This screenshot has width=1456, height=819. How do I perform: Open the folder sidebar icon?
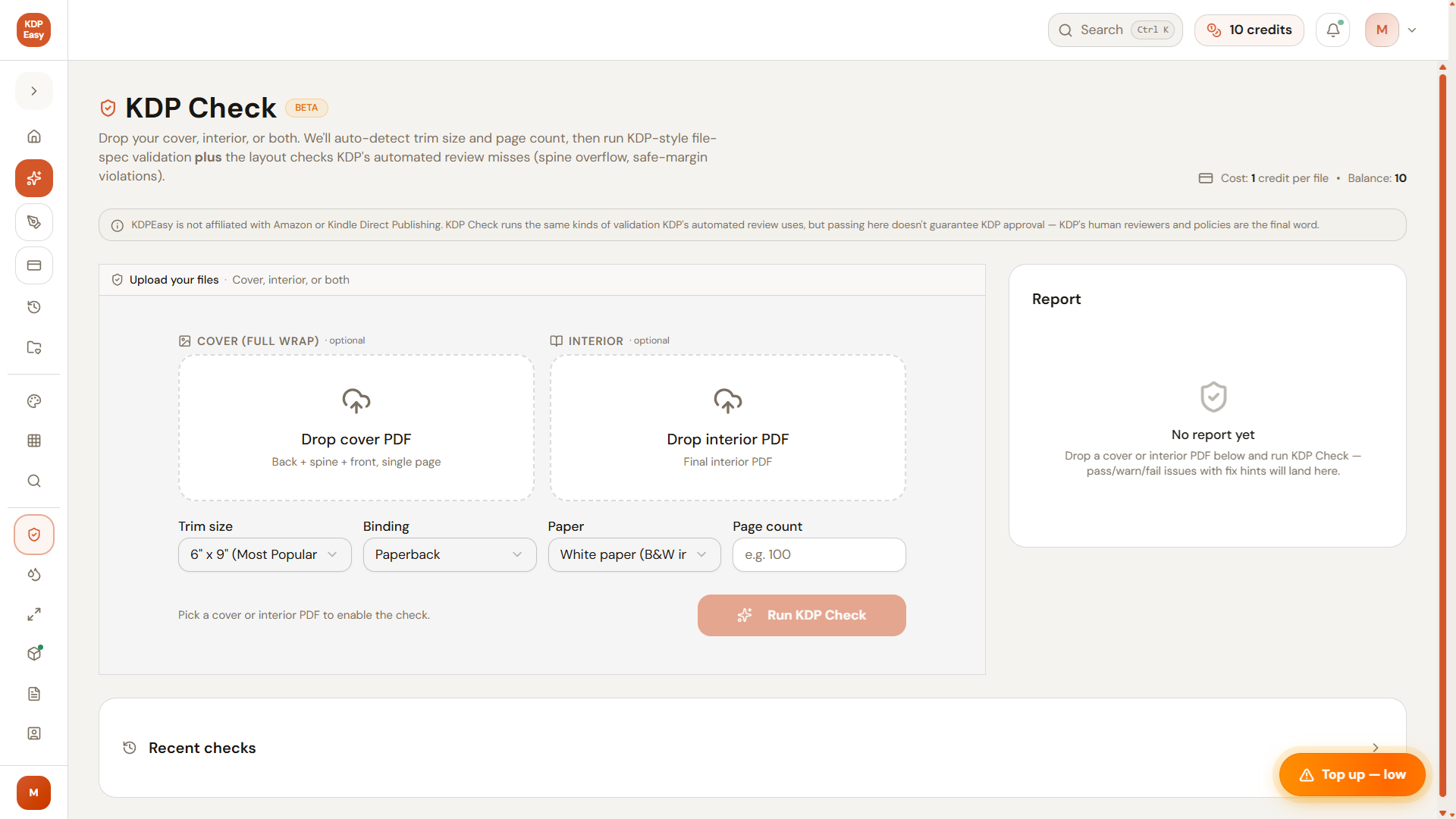(x=34, y=347)
